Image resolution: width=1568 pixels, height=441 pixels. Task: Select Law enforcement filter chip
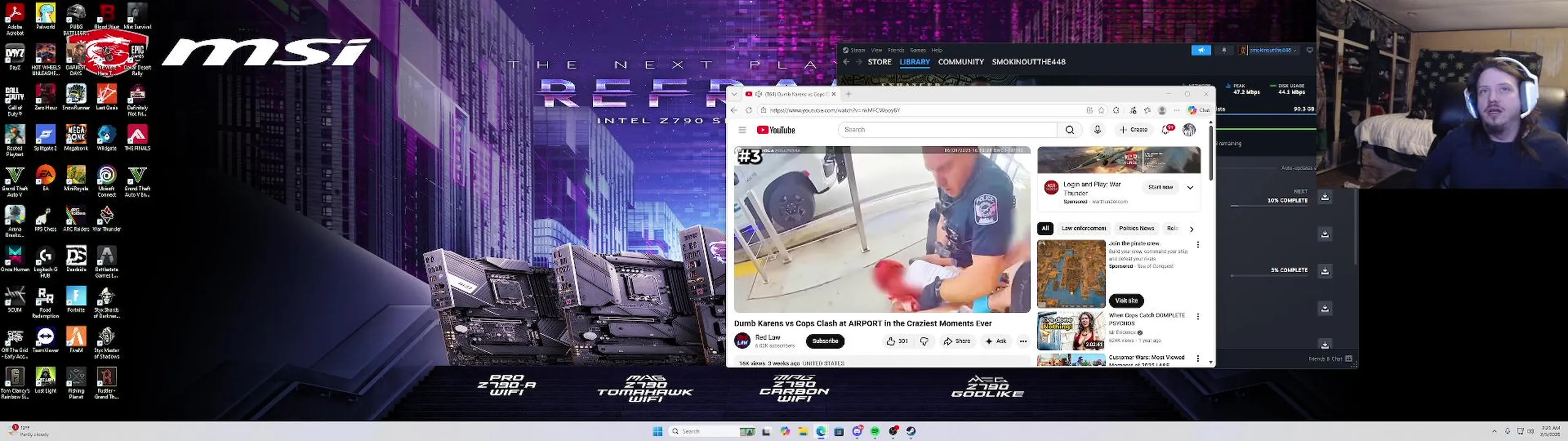[x=1084, y=228]
